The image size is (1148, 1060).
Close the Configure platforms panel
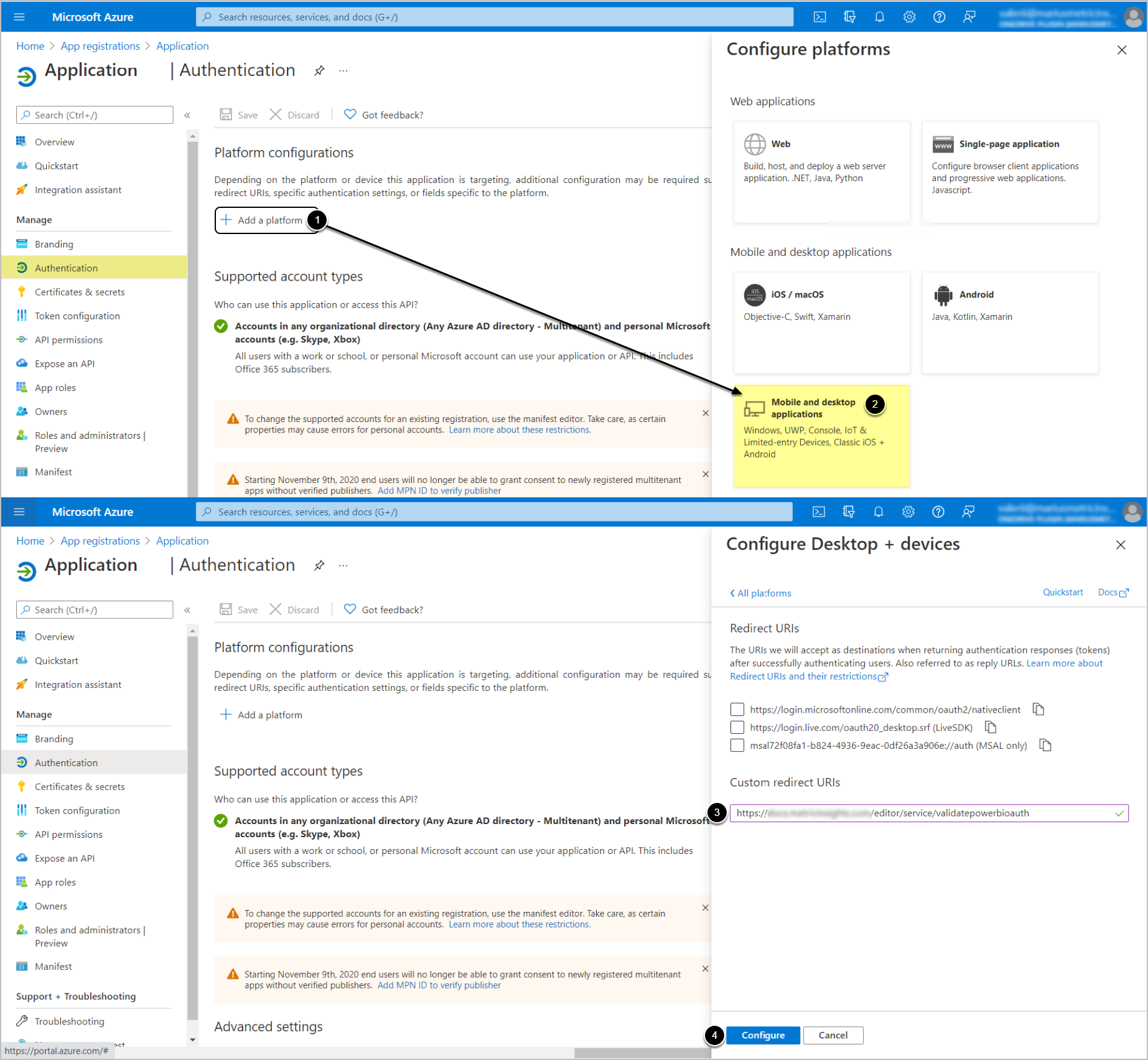click(1122, 50)
